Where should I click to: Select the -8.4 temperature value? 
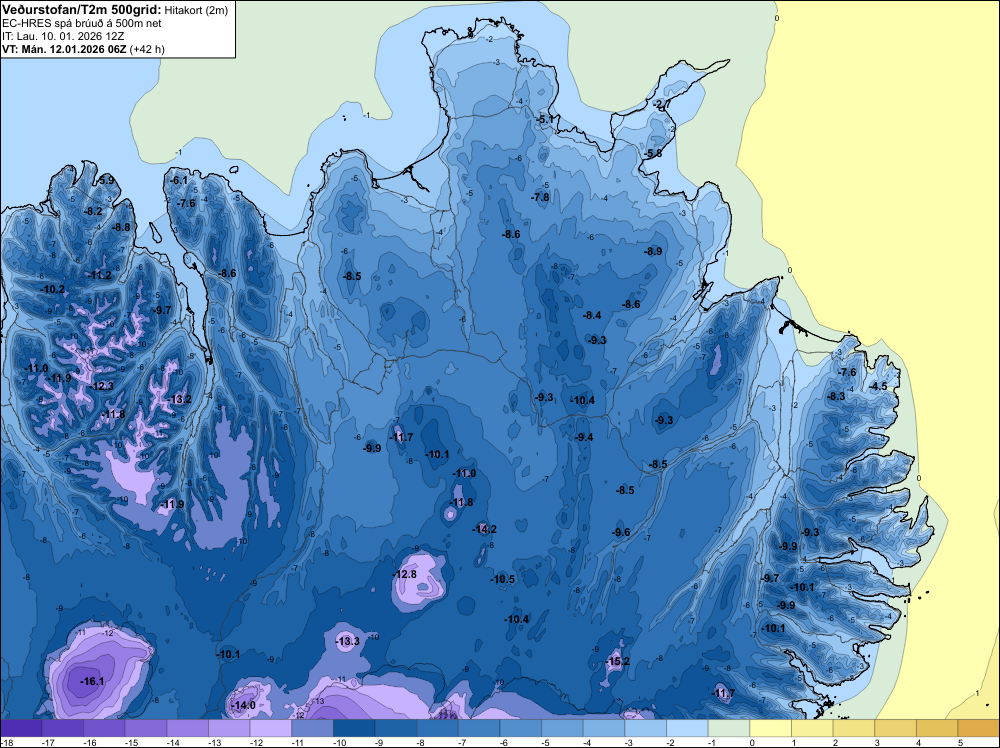click(x=592, y=315)
